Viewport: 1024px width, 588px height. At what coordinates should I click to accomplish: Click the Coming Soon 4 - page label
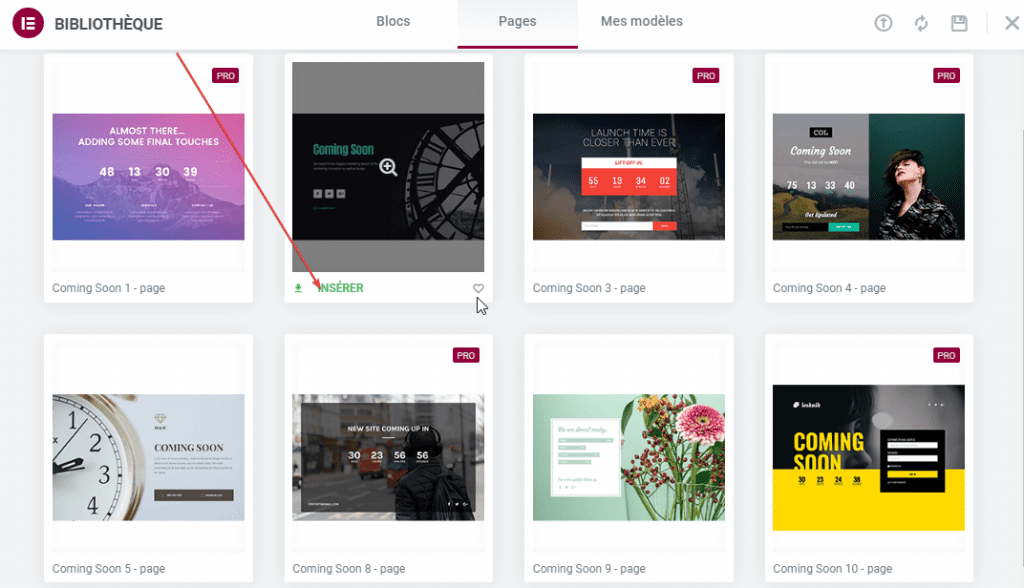coord(829,288)
